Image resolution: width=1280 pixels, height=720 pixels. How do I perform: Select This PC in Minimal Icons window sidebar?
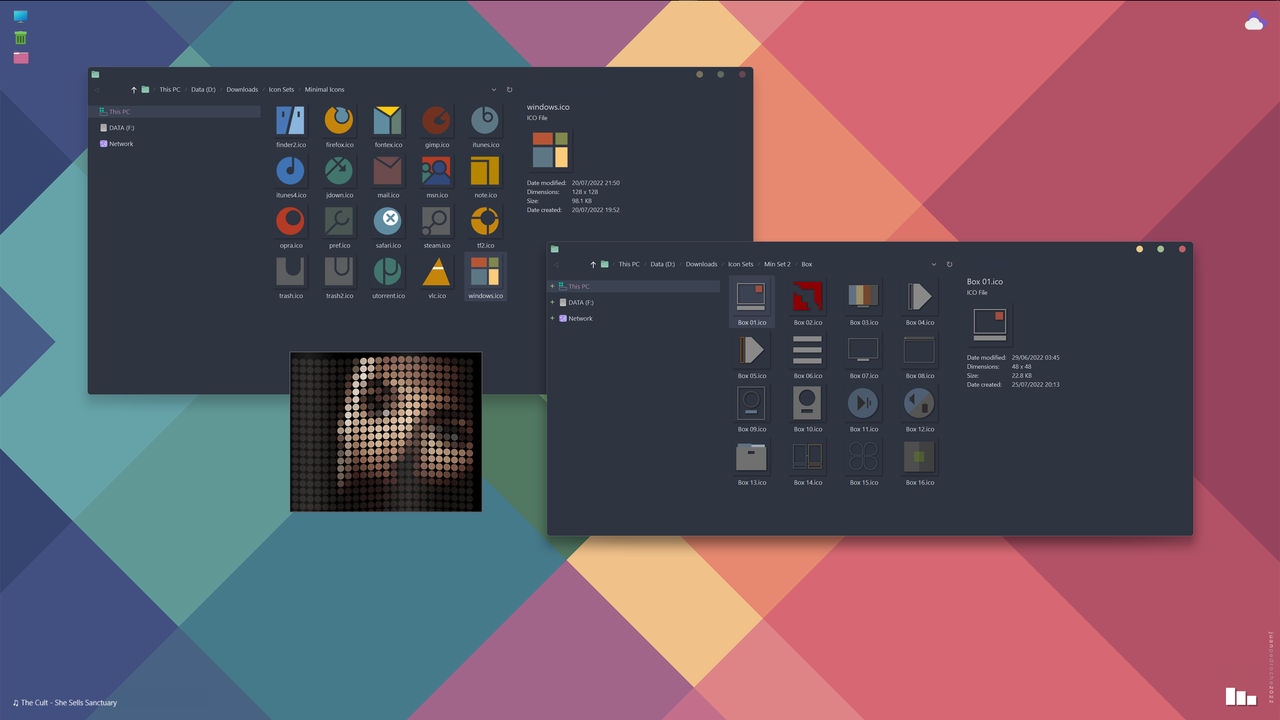point(174,112)
